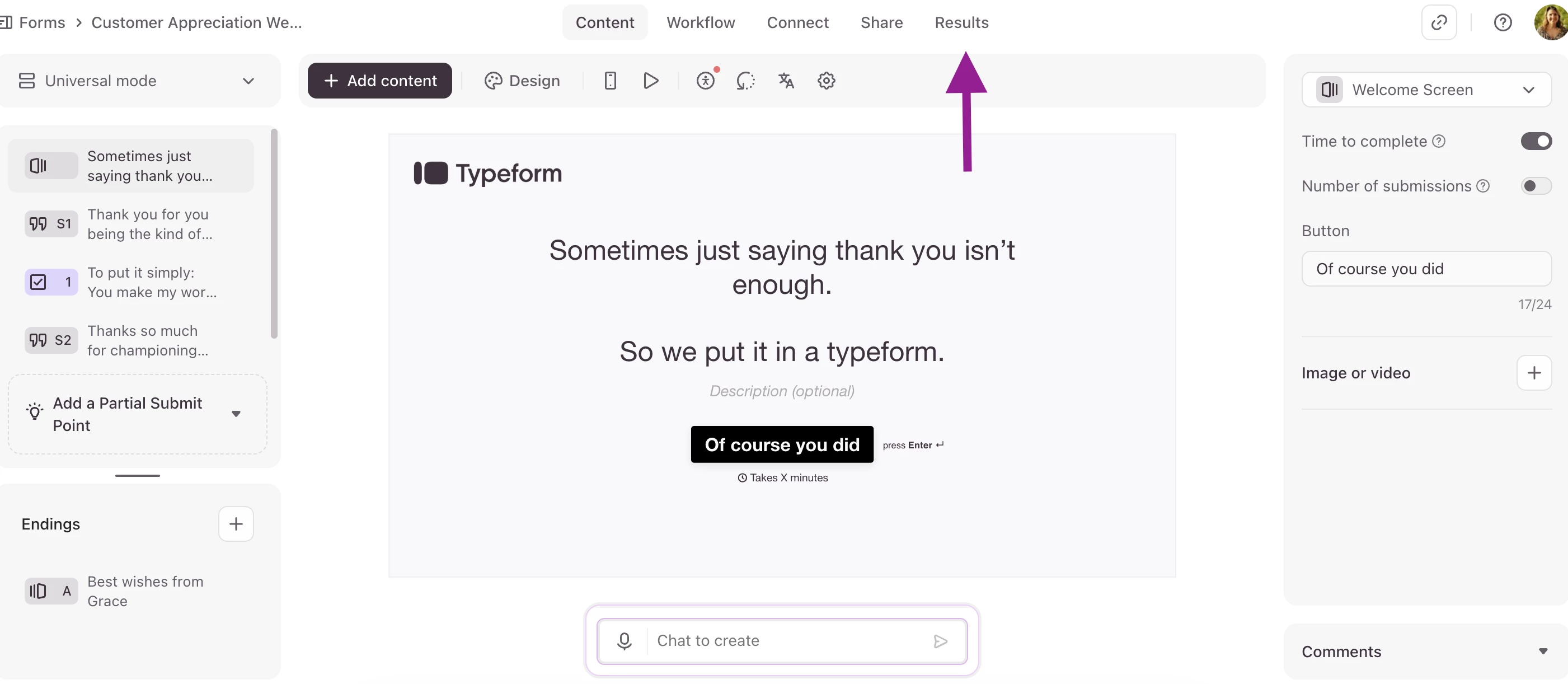Viewport: 1568px width, 684px height.
Task: Open the Design panel
Action: click(x=522, y=81)
